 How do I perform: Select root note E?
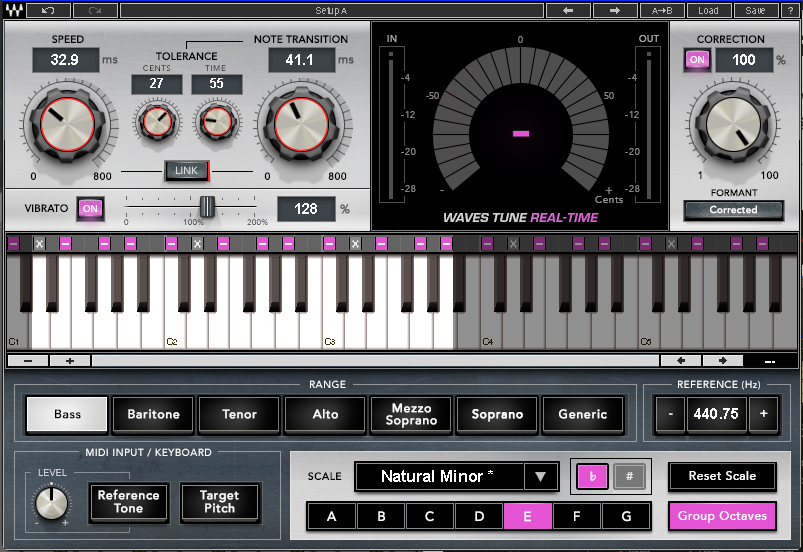pyautogui.click(x=528, y=516)
